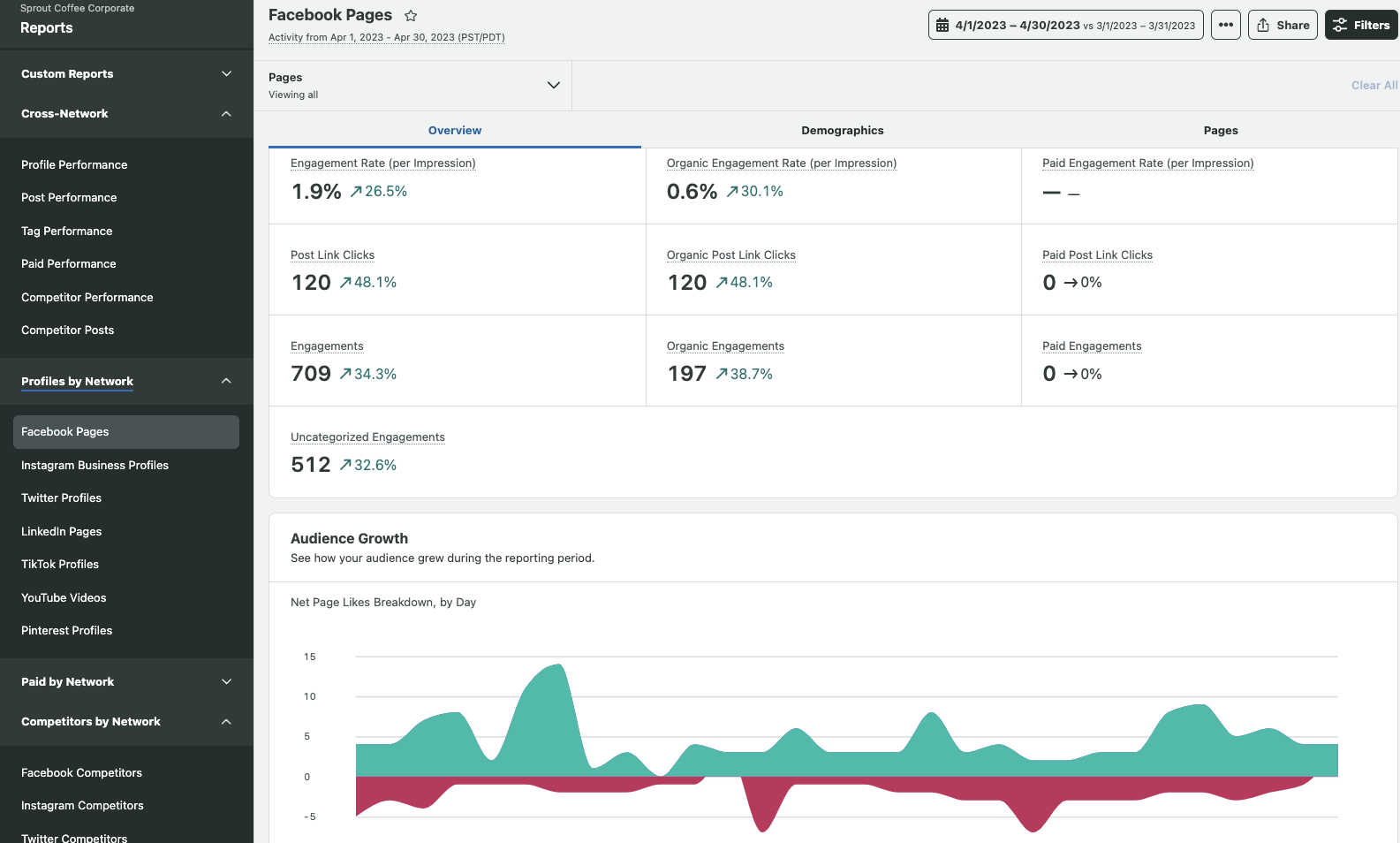Open the date range picker

(x=1065, y=25)
